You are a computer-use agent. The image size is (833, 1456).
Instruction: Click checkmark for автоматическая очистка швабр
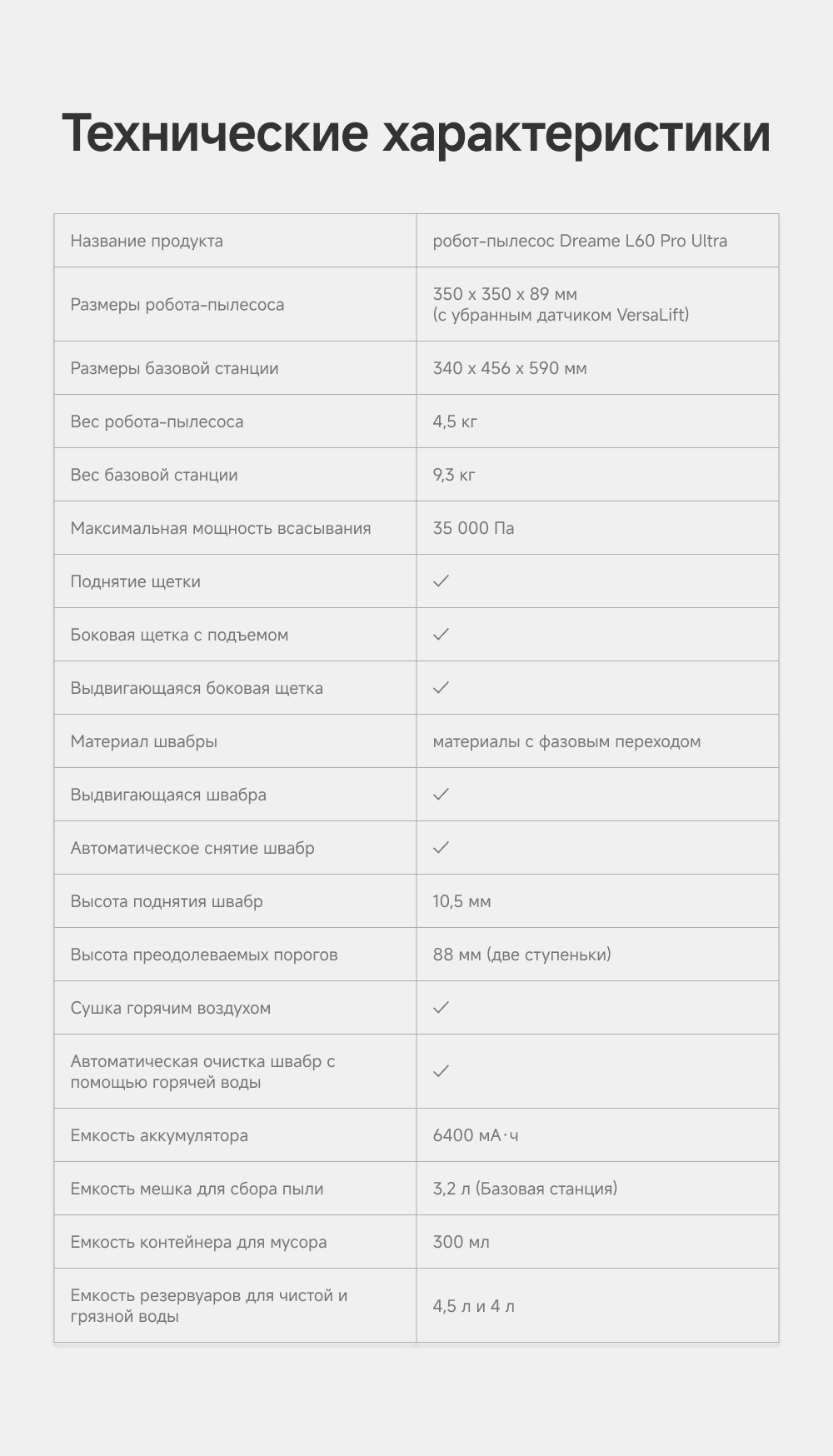coord(441,1070)
